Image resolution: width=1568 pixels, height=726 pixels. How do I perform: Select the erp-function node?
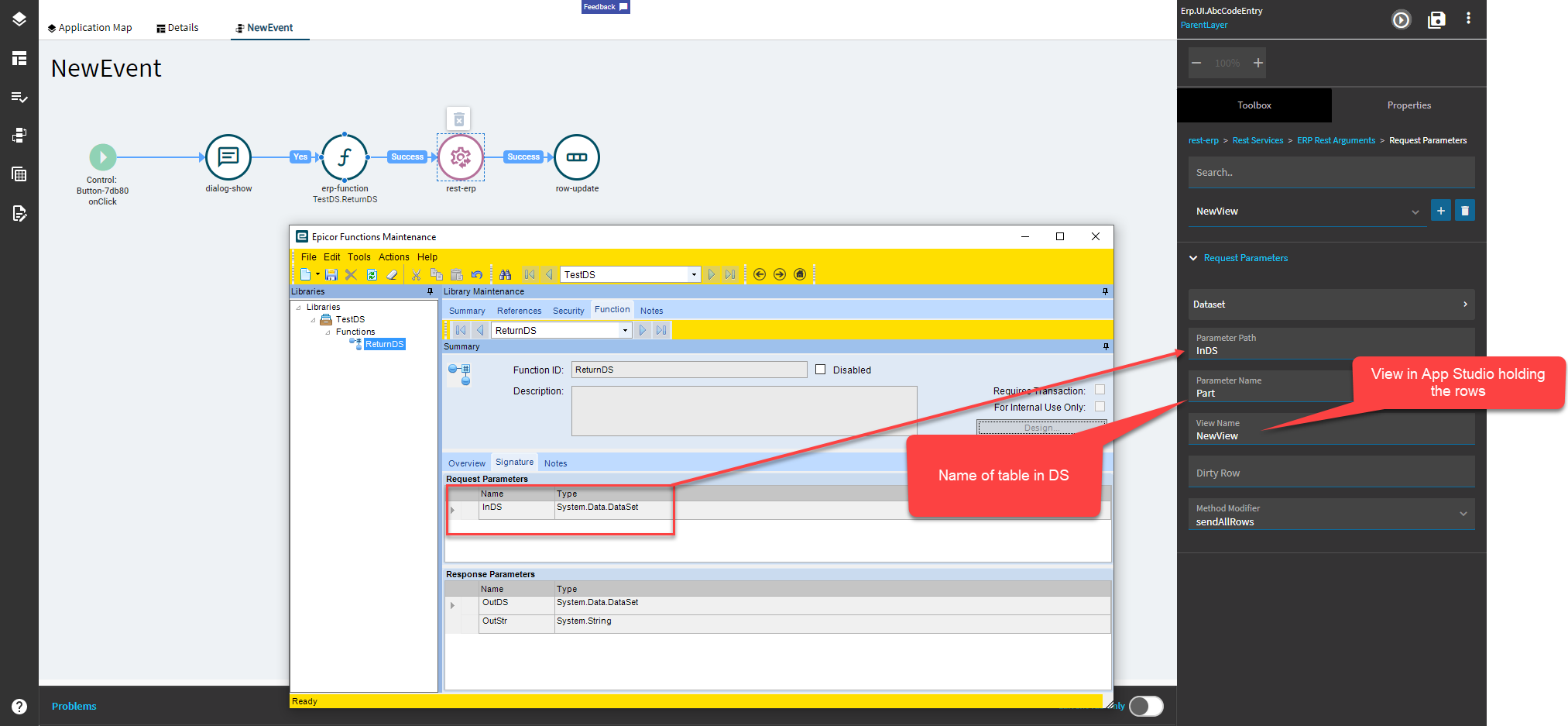click(x=345, y=157)
